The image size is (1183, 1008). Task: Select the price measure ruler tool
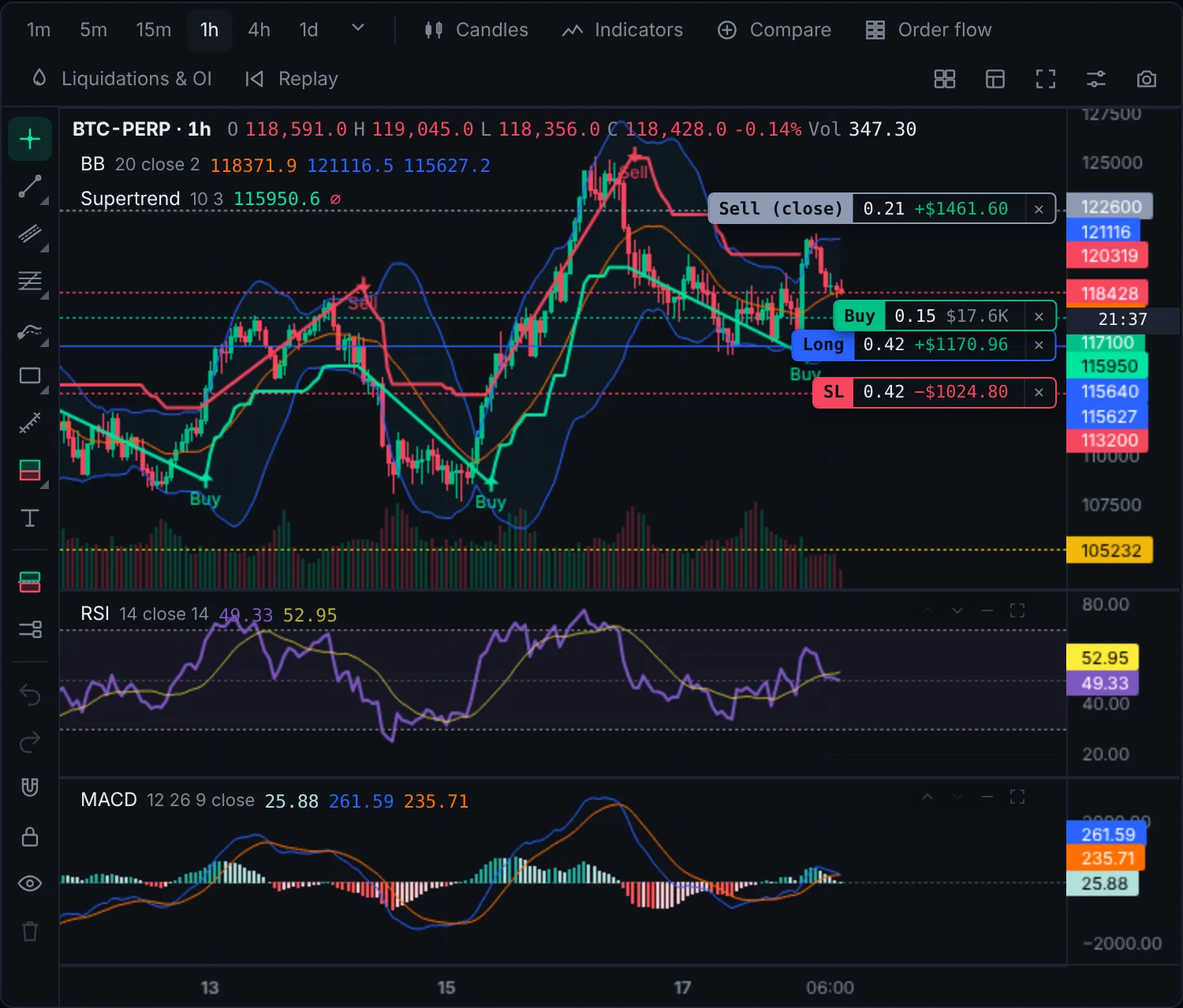30,424
